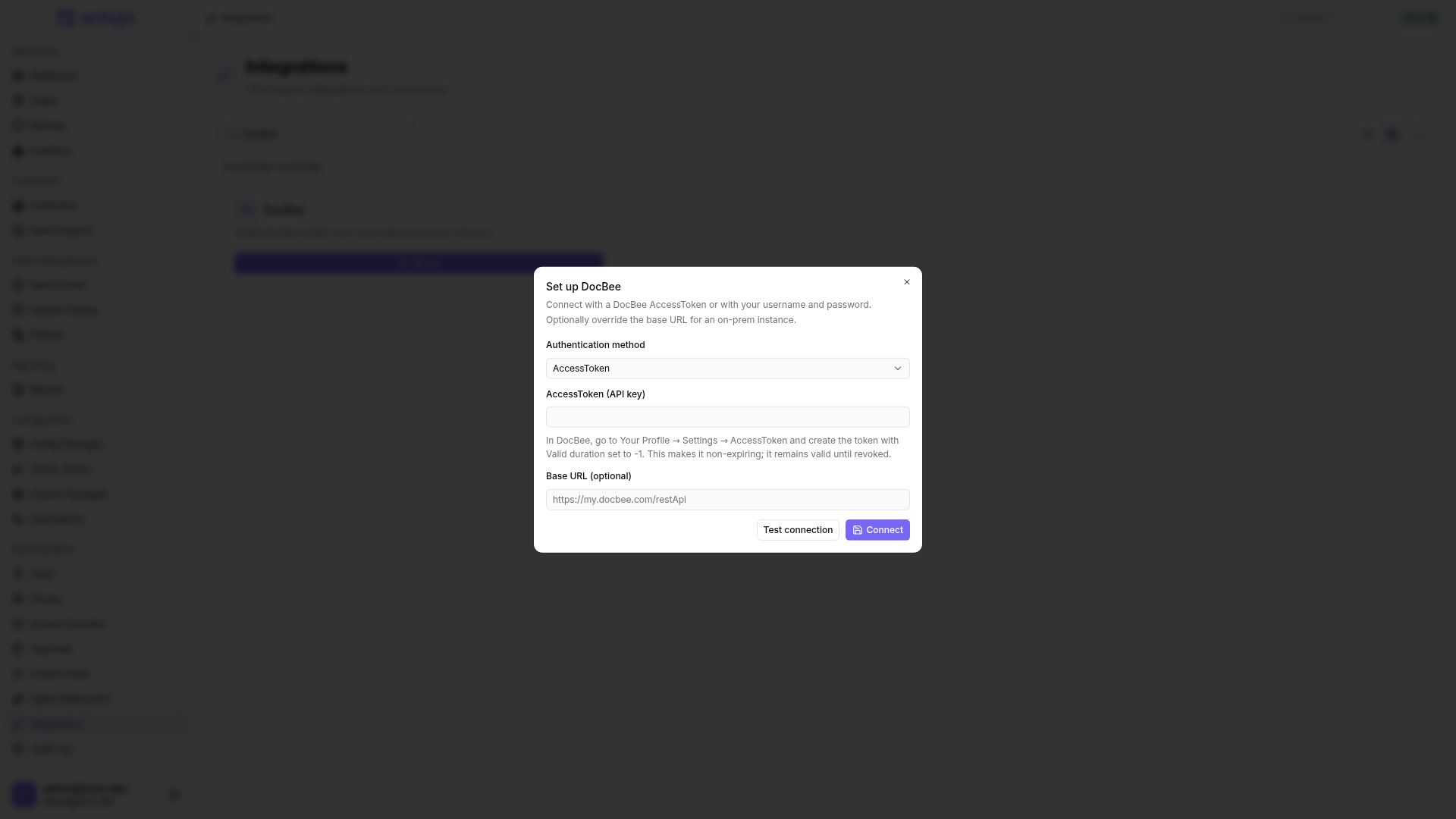Click the "AccessToken (API key)" label
The image size is (1456, 819).
595,394
